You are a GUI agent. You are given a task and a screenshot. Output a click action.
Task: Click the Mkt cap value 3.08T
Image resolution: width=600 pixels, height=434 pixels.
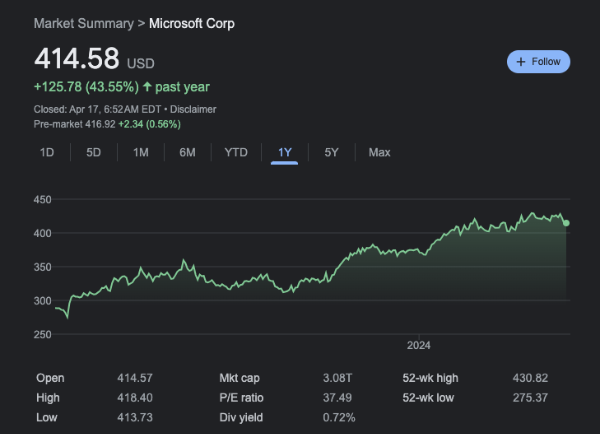337,378
